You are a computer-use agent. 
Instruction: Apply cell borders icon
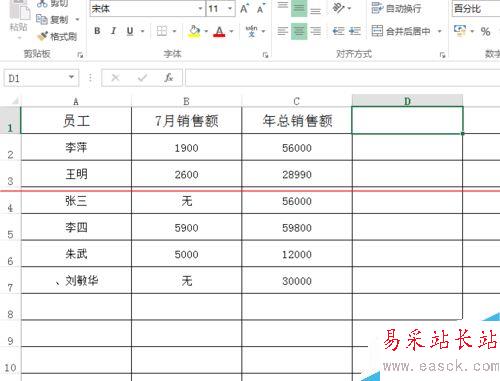[162, 31]
